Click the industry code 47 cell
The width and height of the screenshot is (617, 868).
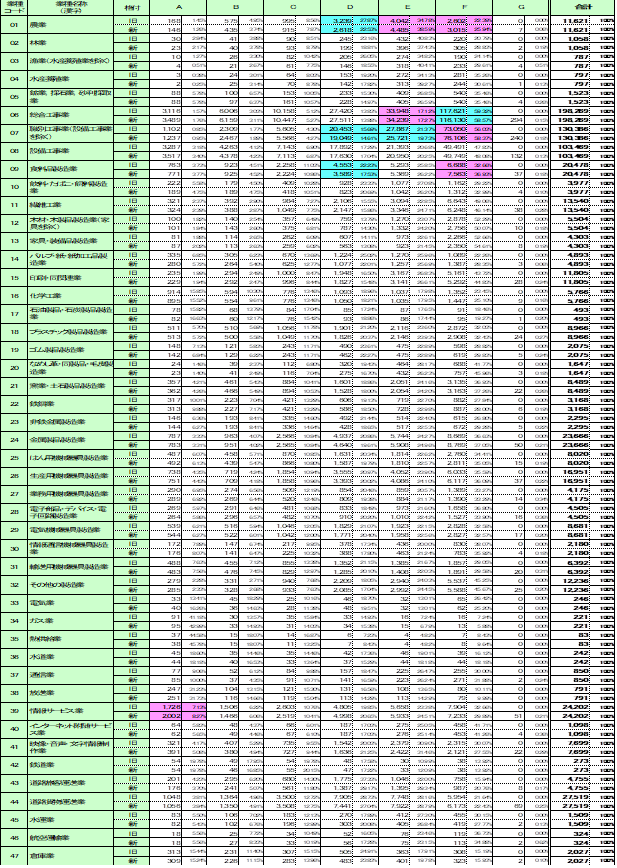(14, 856)
